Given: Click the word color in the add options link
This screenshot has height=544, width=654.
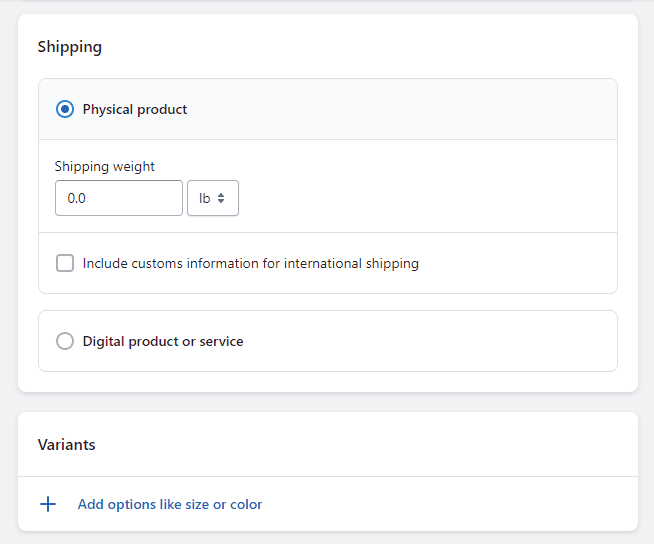Looking at the screenshot, I should 247,504.
